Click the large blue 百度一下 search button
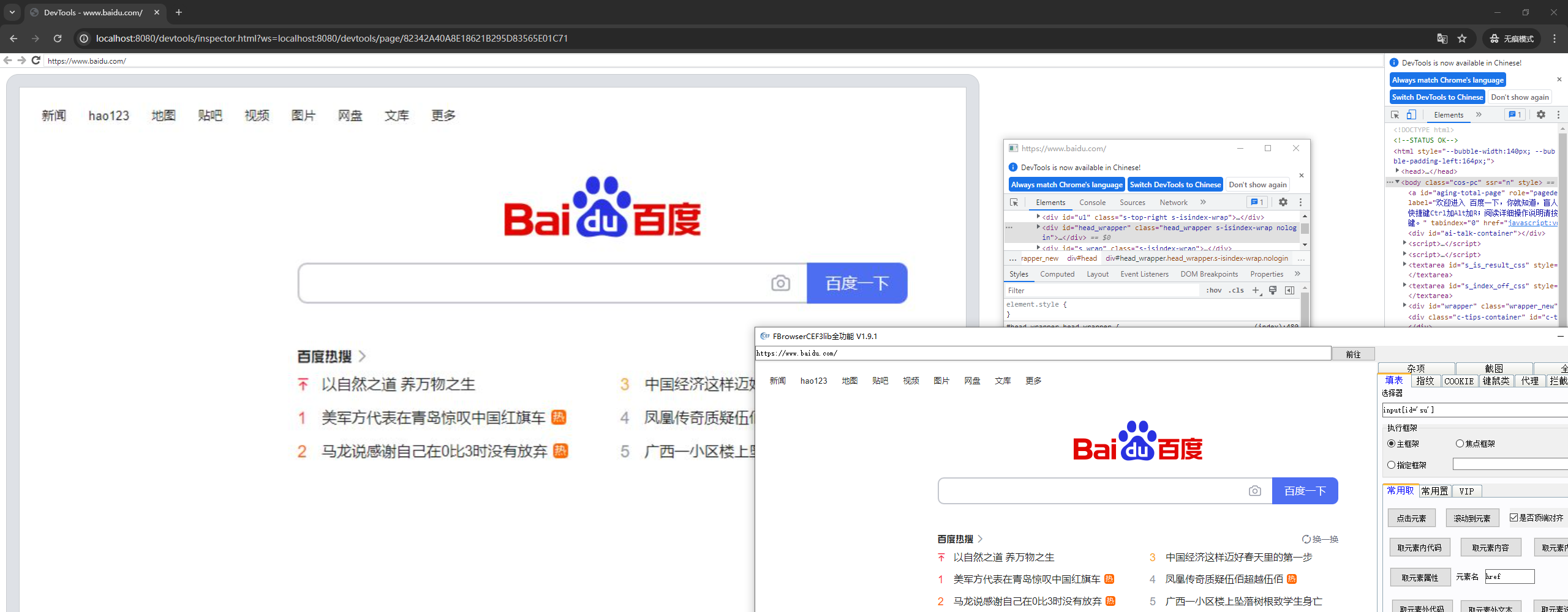 point(857,283)
